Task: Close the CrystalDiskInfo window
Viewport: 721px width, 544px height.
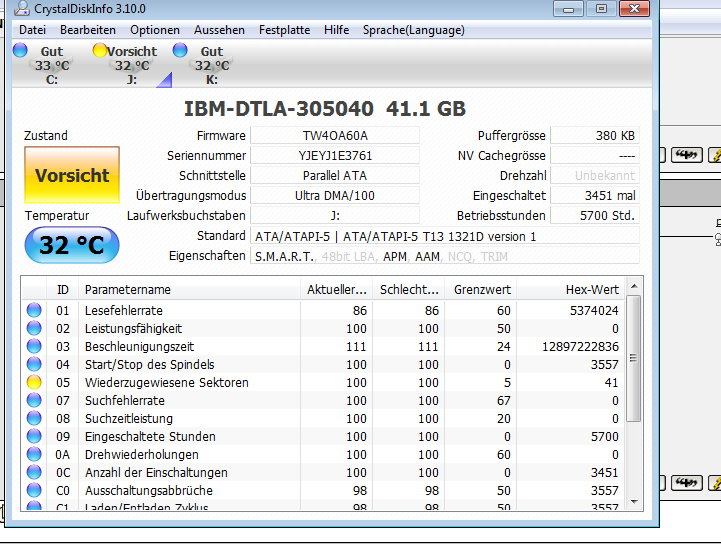Action: [x=635, y=9]
